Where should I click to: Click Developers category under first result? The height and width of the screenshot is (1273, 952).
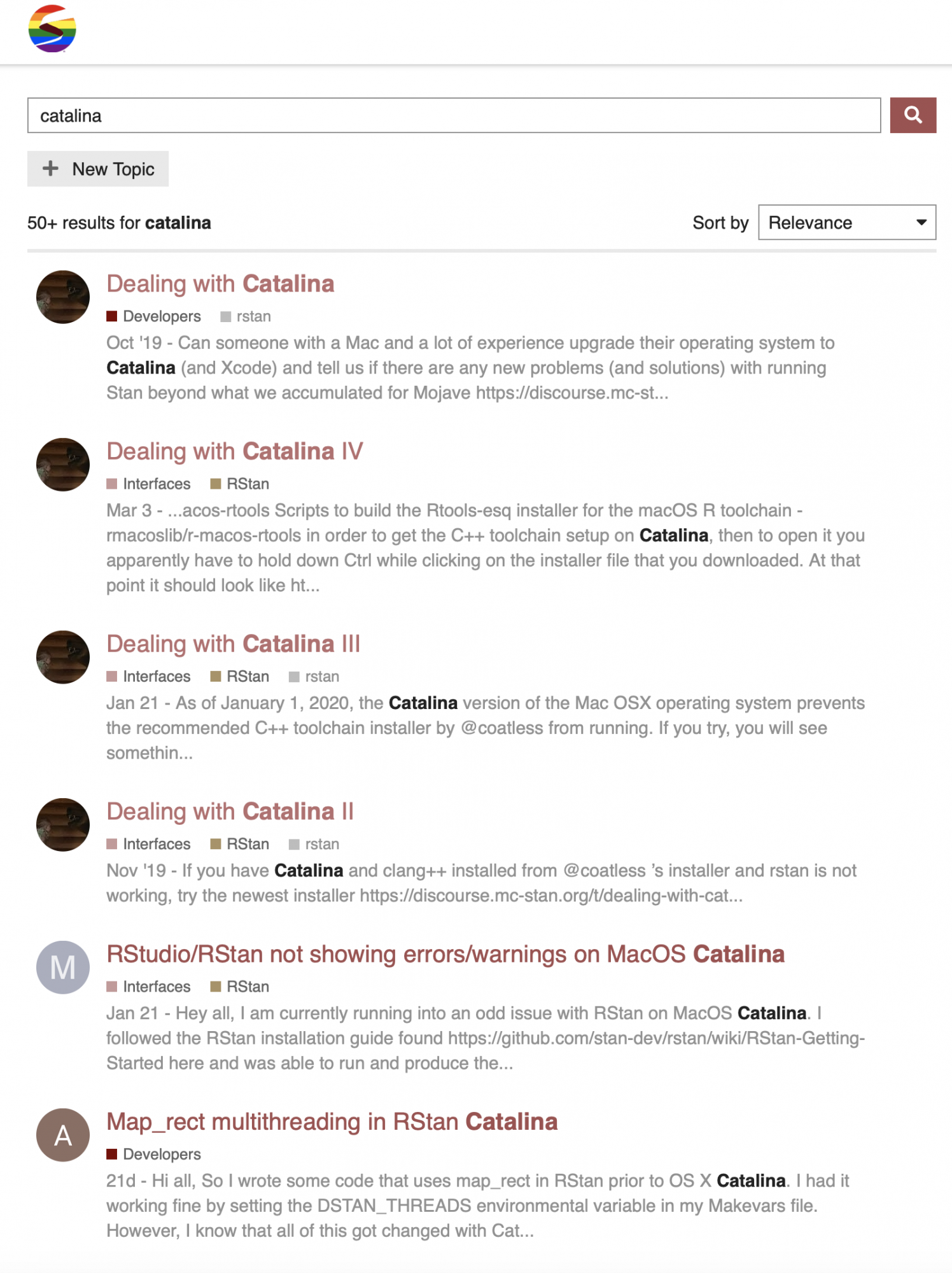(x=161, y=316)
